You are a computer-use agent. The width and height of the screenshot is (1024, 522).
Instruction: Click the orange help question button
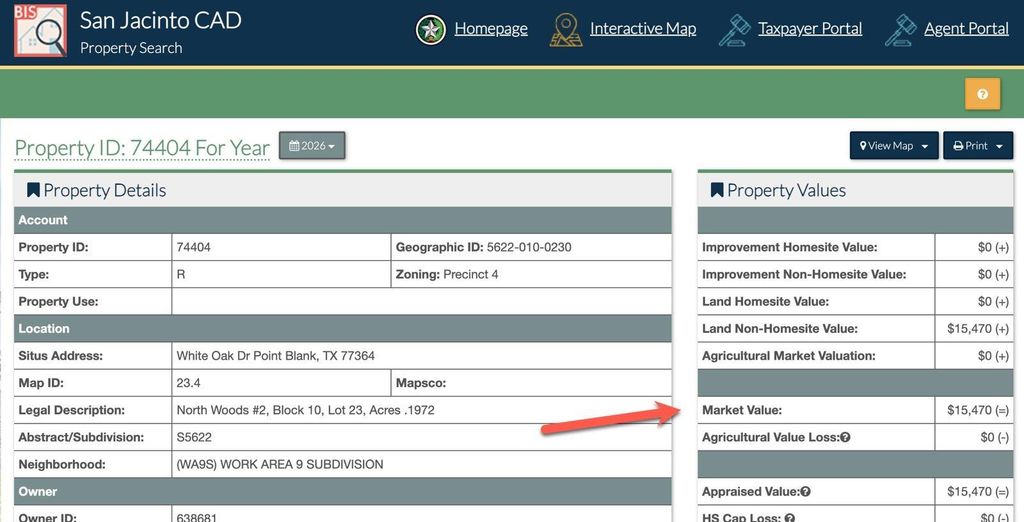982,94
